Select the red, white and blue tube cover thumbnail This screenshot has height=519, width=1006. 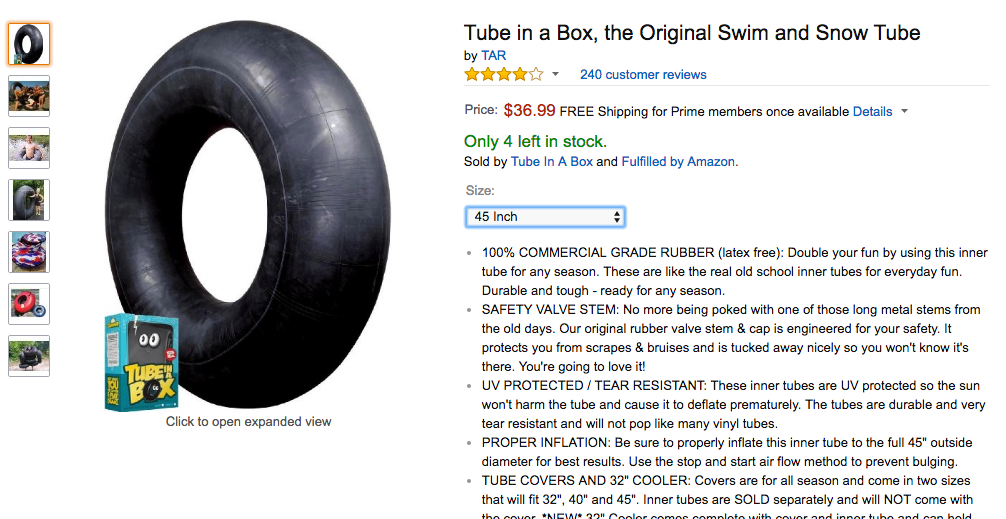[x=29, y=252]
